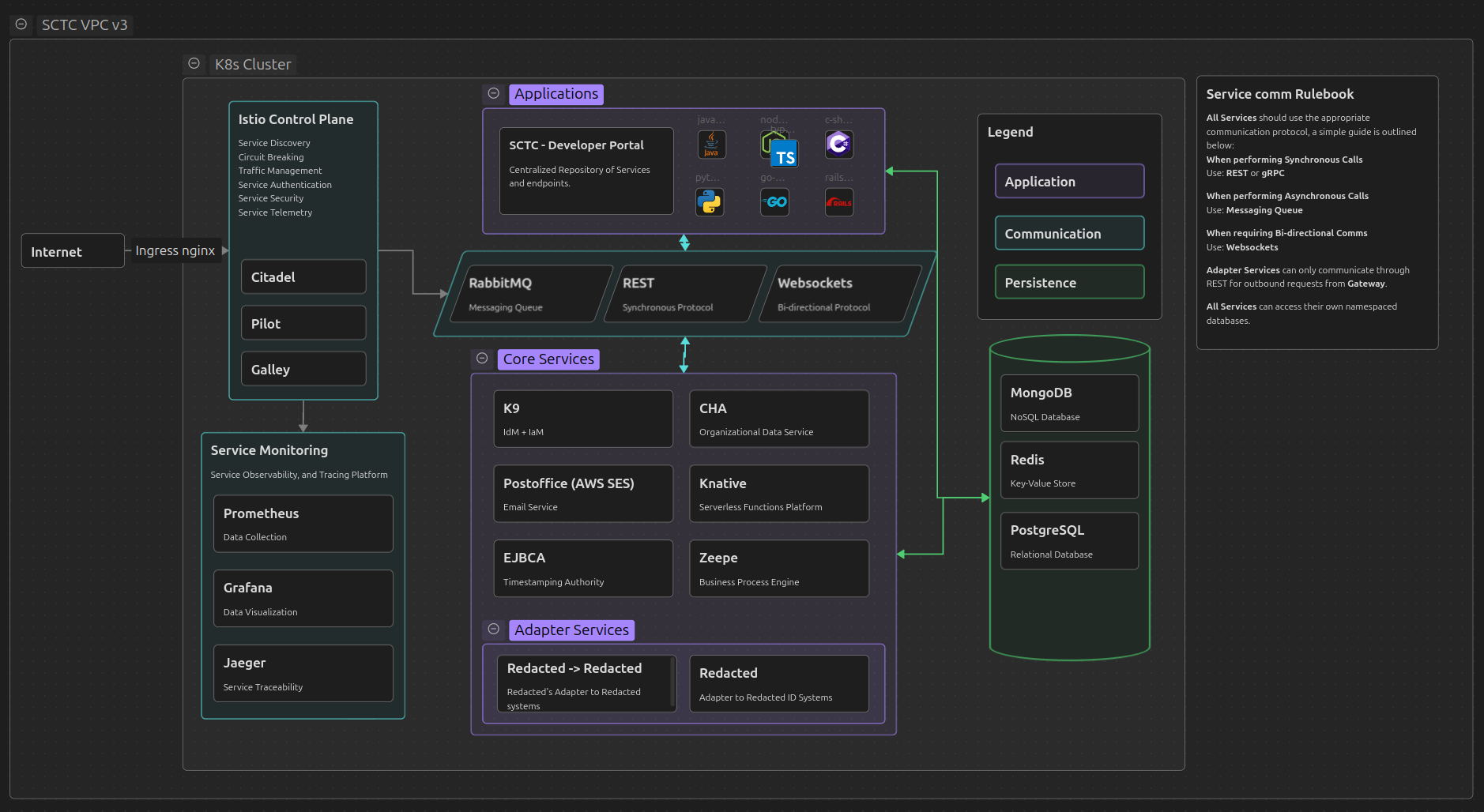
Task: Click the TypeScript TS icon
Action: click(785, 154)
